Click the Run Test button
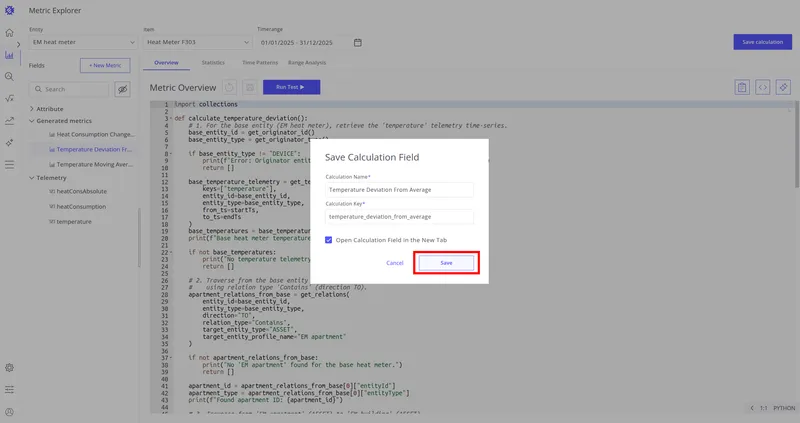Viewport: 800px width, 423px height. pyautogui.click(x=291, y=87)
